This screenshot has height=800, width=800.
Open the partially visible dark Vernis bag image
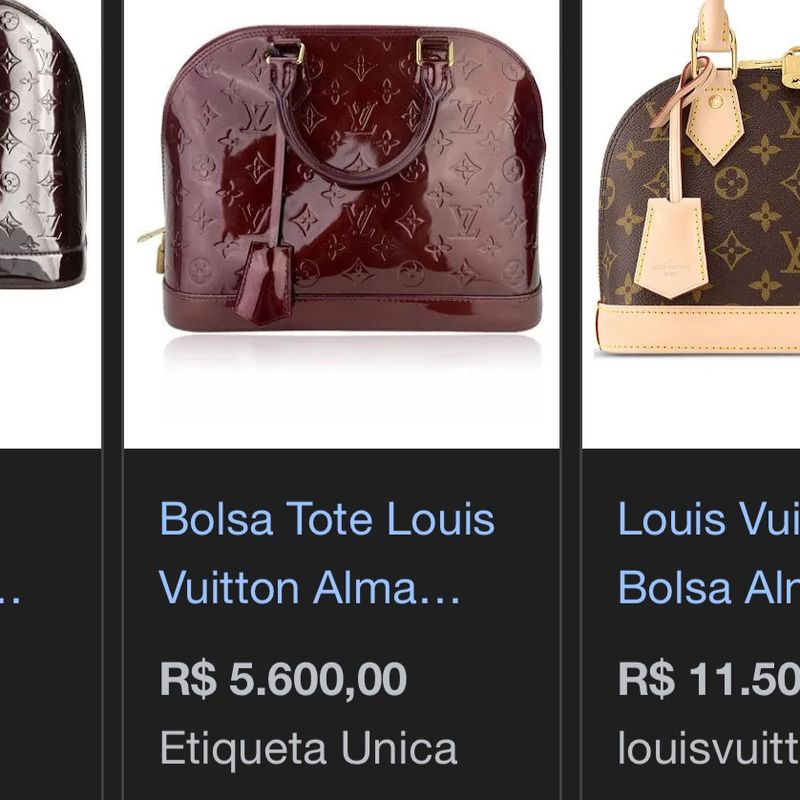pyautogui.click(x=50, y=224)
